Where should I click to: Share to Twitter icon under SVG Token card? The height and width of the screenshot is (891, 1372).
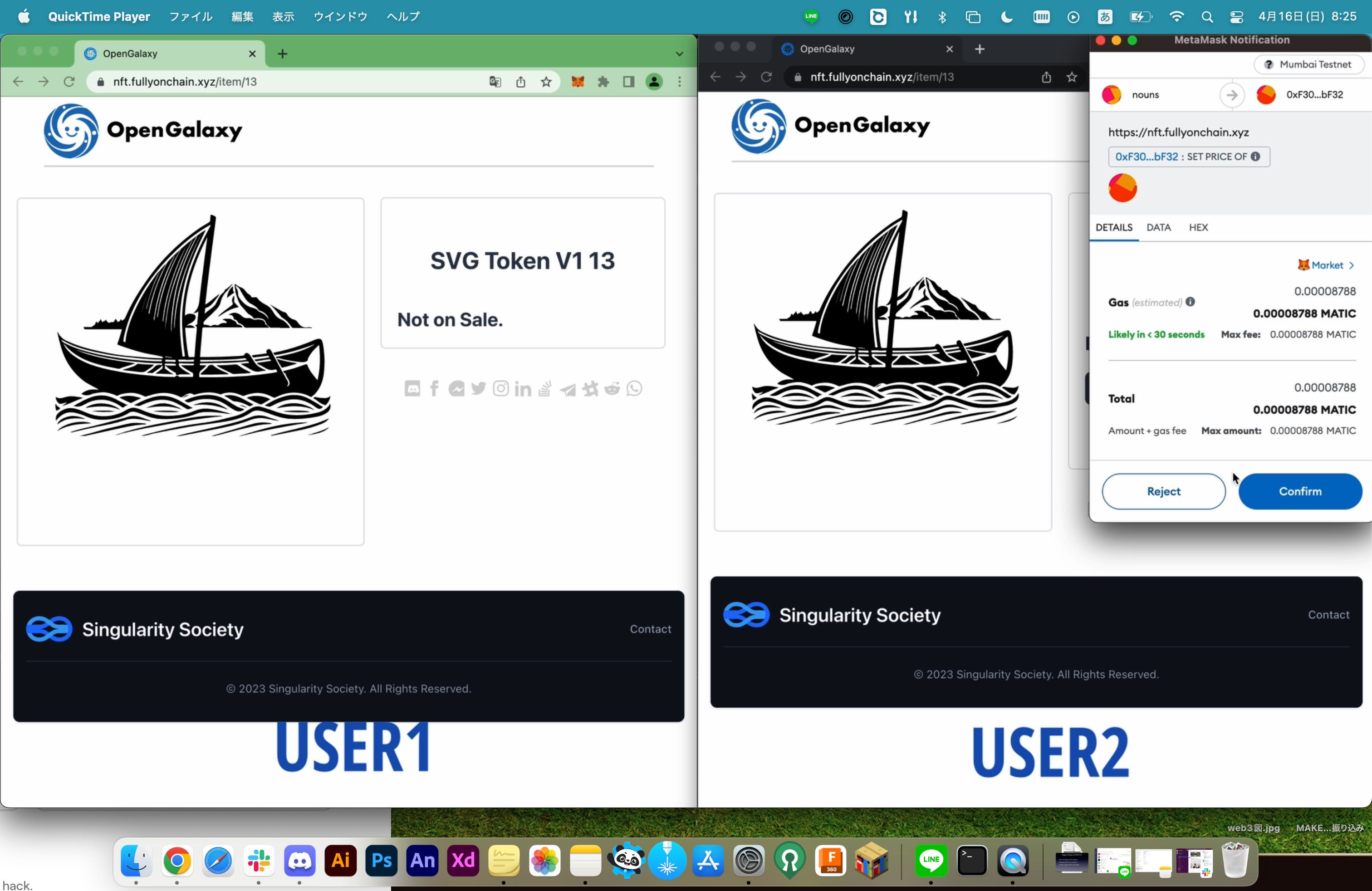click(478, 389)
